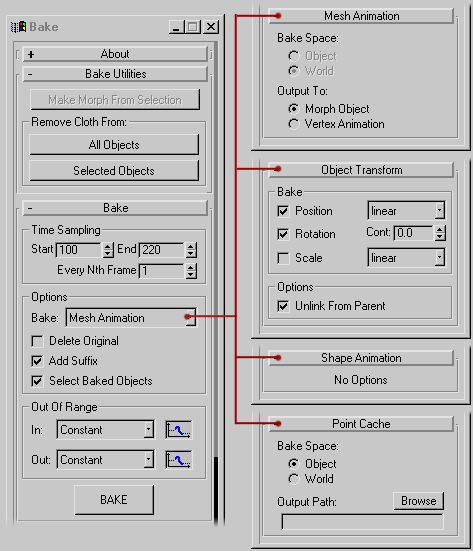The width and height of the screenshot is (473, 551).
Task: Open the In out-of-range Constant dropdown
Action: [x=105, y=430]
